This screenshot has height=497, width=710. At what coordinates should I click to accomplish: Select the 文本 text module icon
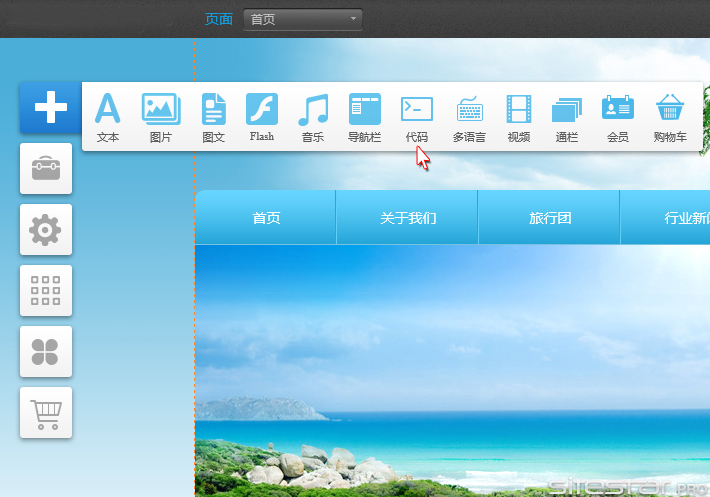[108, 116]
